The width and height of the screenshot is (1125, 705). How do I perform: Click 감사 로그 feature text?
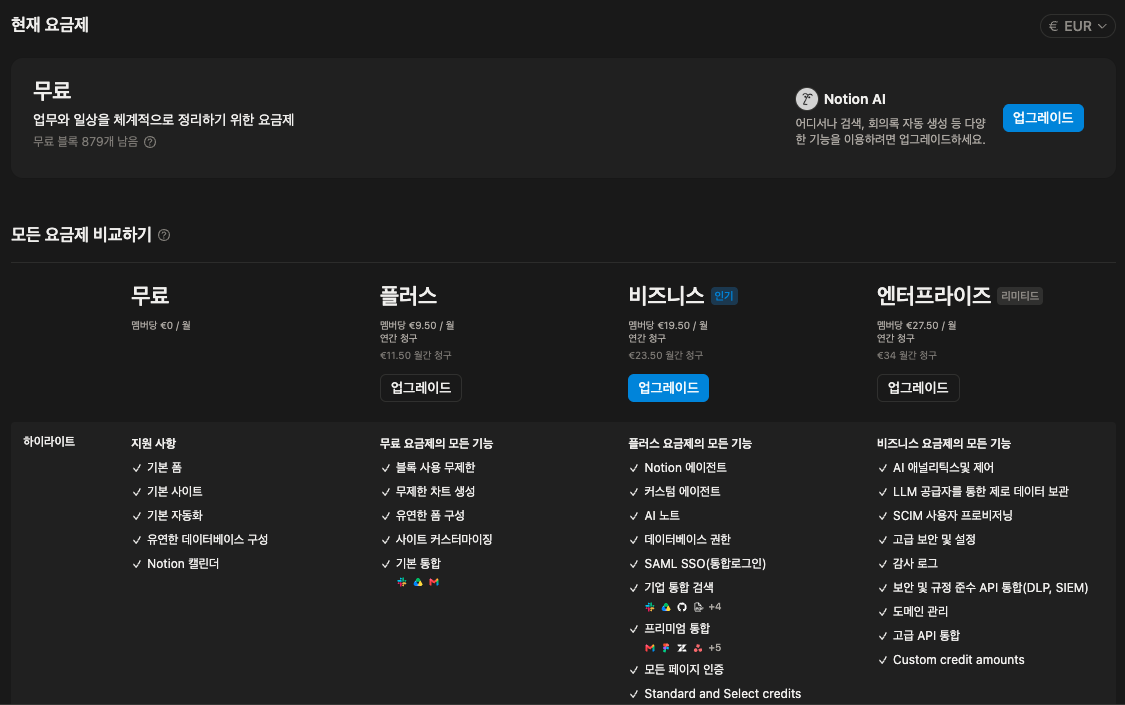tap(915, 564)
